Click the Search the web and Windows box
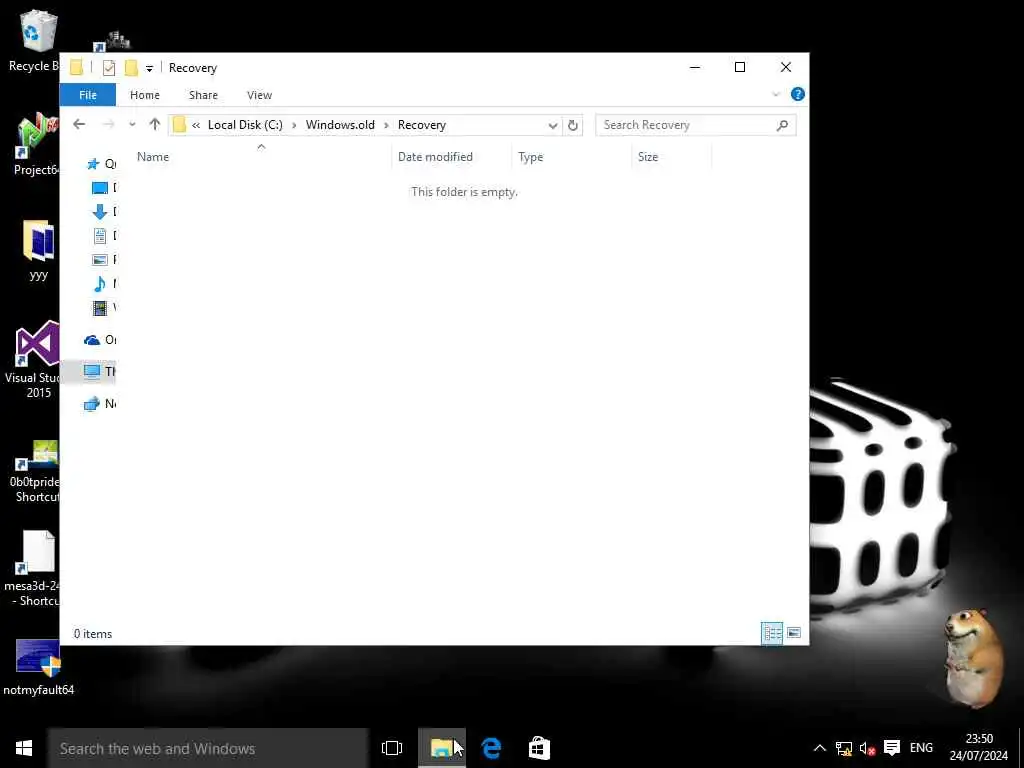Screen dimensions: 1024x768 click(208, 748)
